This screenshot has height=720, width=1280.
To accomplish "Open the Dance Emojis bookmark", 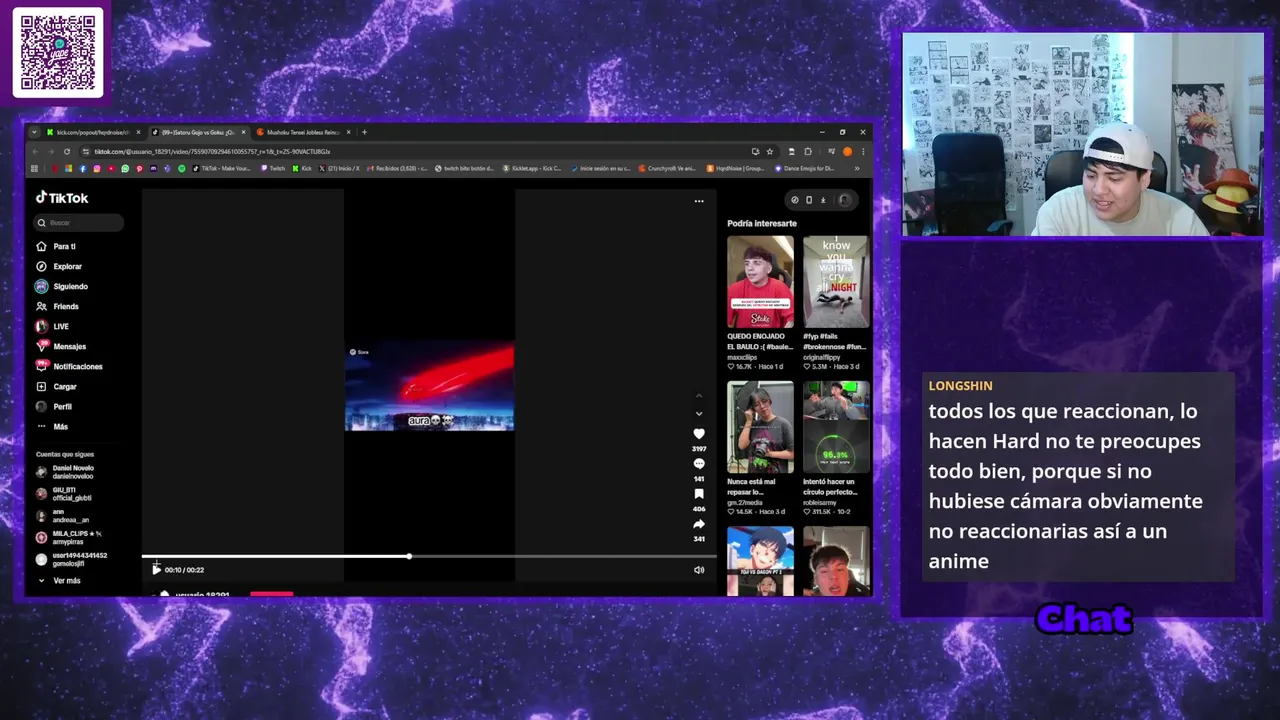I will click(x=805, y=168).
